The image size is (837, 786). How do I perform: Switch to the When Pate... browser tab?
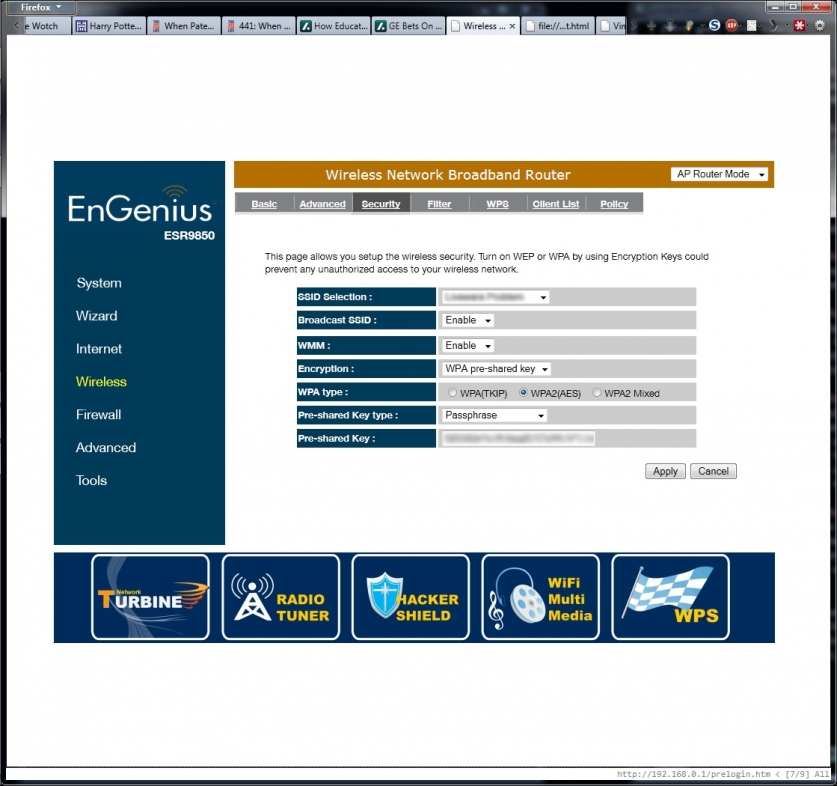coord(184,26)
